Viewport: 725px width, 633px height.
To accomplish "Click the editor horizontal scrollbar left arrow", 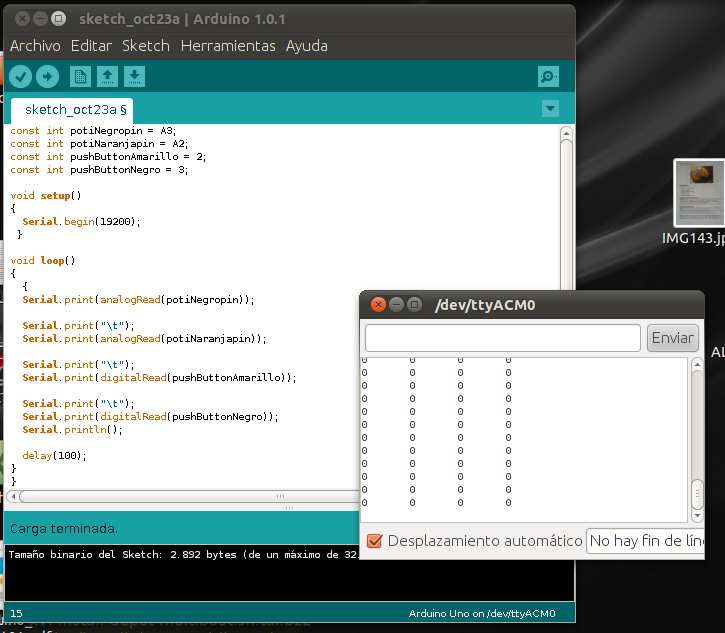I will (x=13, y=497).
